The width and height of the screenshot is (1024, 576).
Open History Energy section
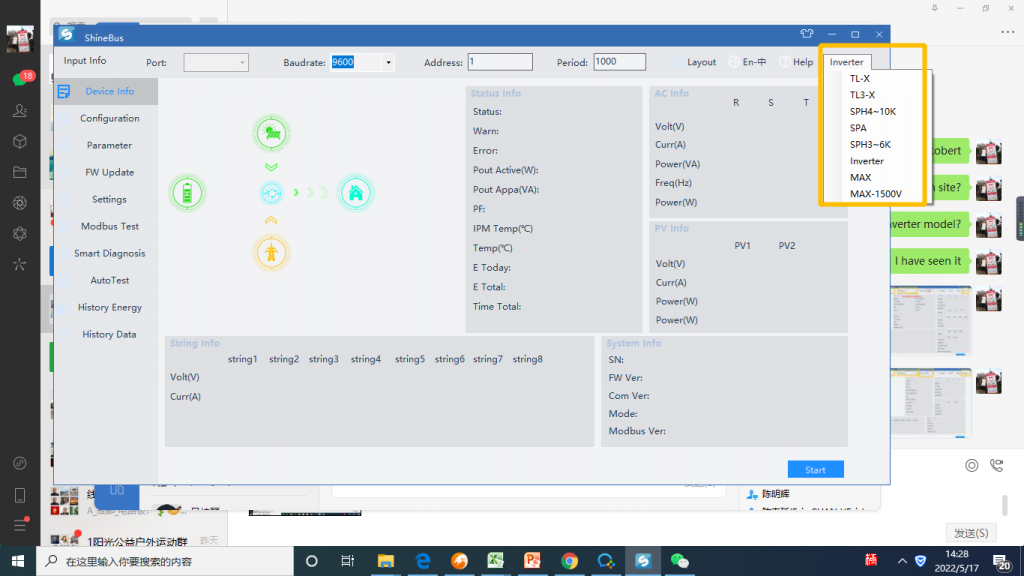coord(109,307)
